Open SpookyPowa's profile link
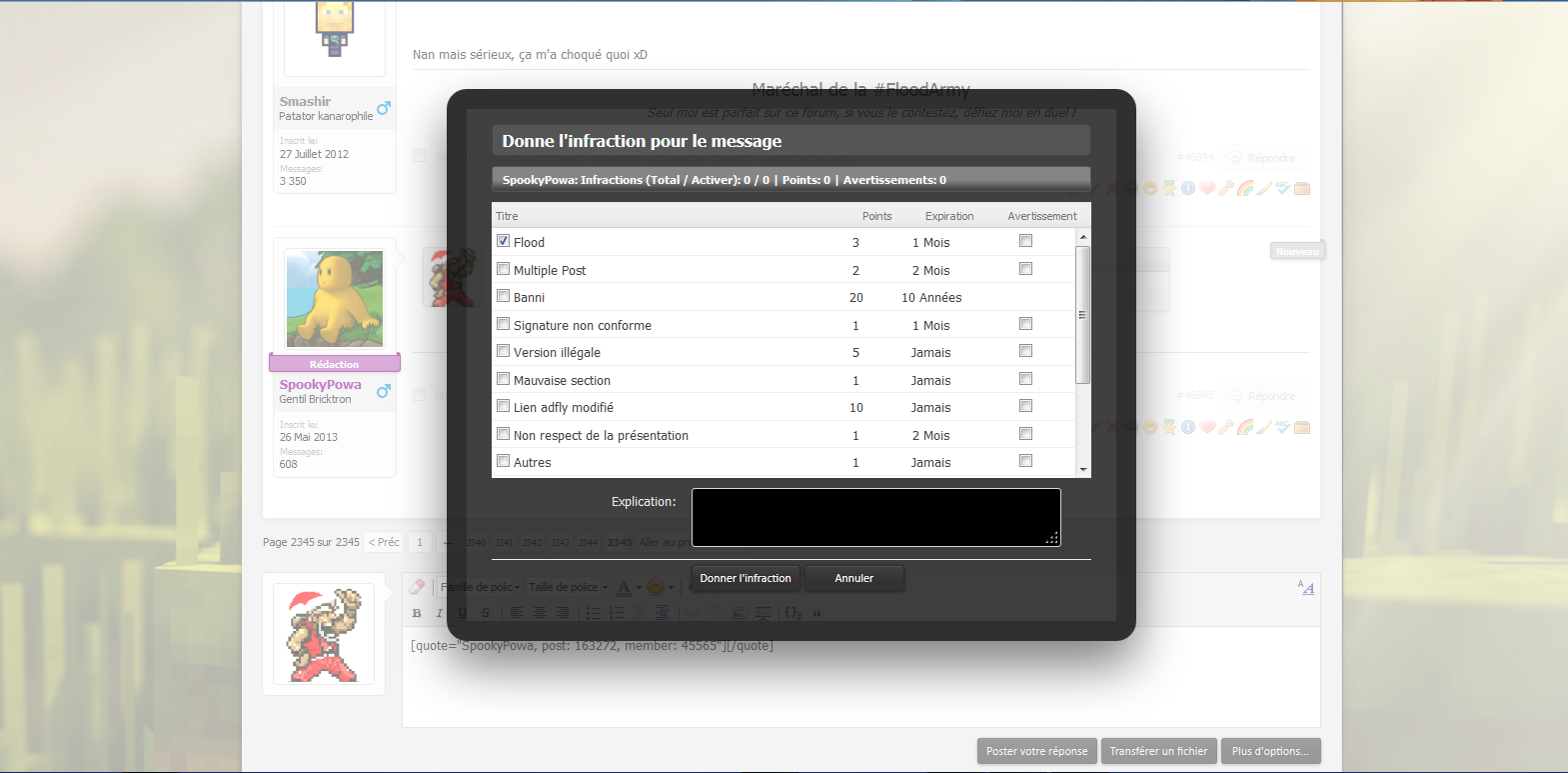 click(320, 385)
